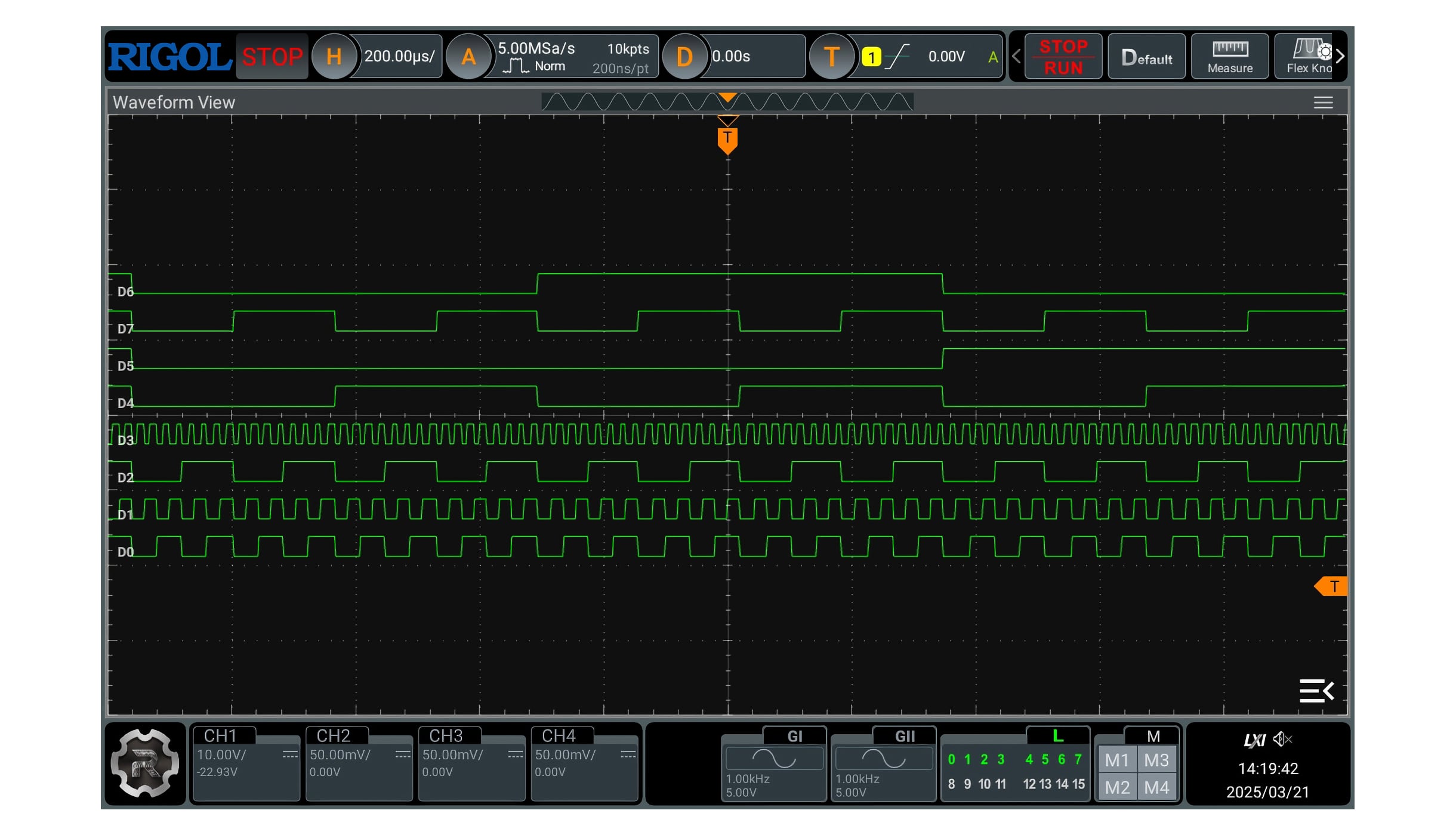Click the Waveform View title
This screenshot has height=835, width=1456.
pyautogui.click(x=174, y=103)
